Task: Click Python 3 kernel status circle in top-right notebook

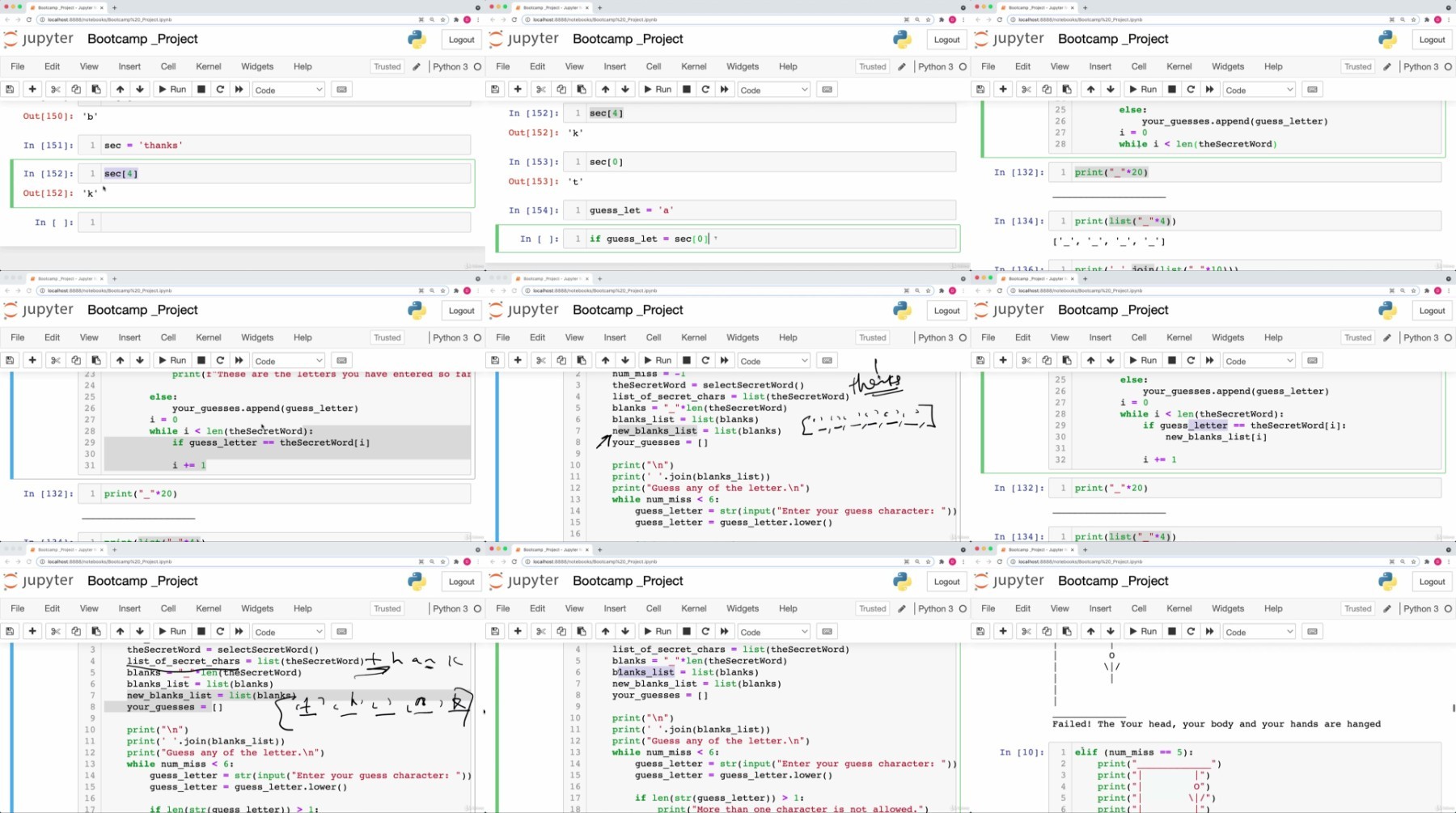Action: click(x=1448, y=67)
